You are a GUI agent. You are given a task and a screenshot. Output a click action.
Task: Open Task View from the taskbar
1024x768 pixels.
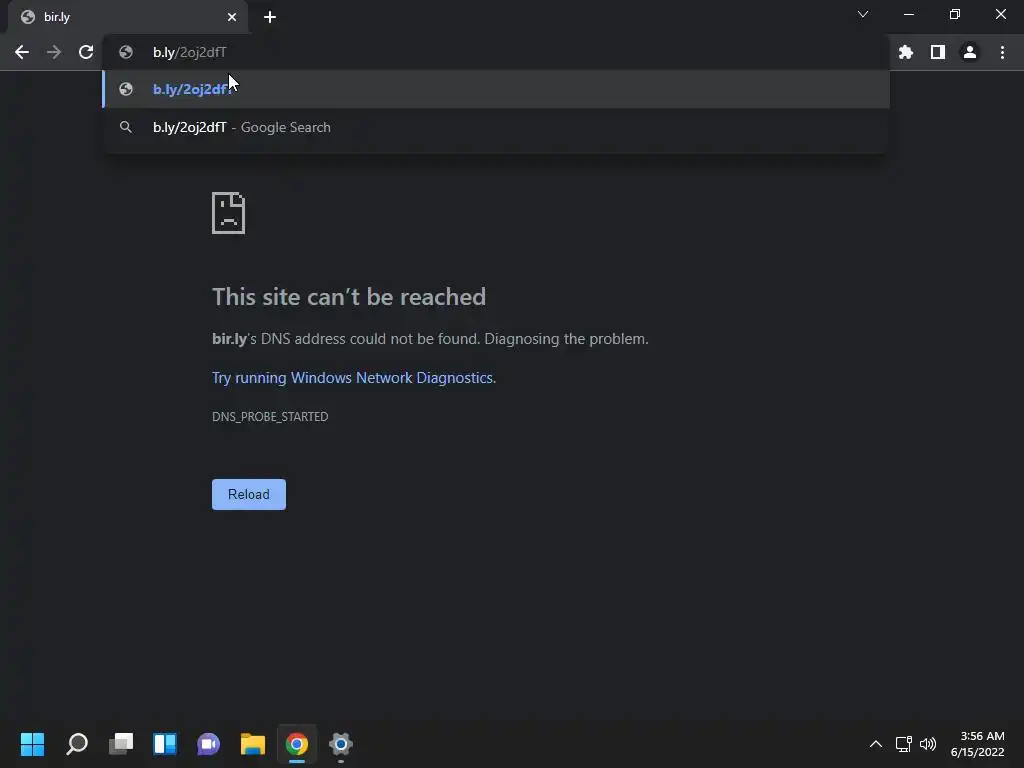point(121,744)
